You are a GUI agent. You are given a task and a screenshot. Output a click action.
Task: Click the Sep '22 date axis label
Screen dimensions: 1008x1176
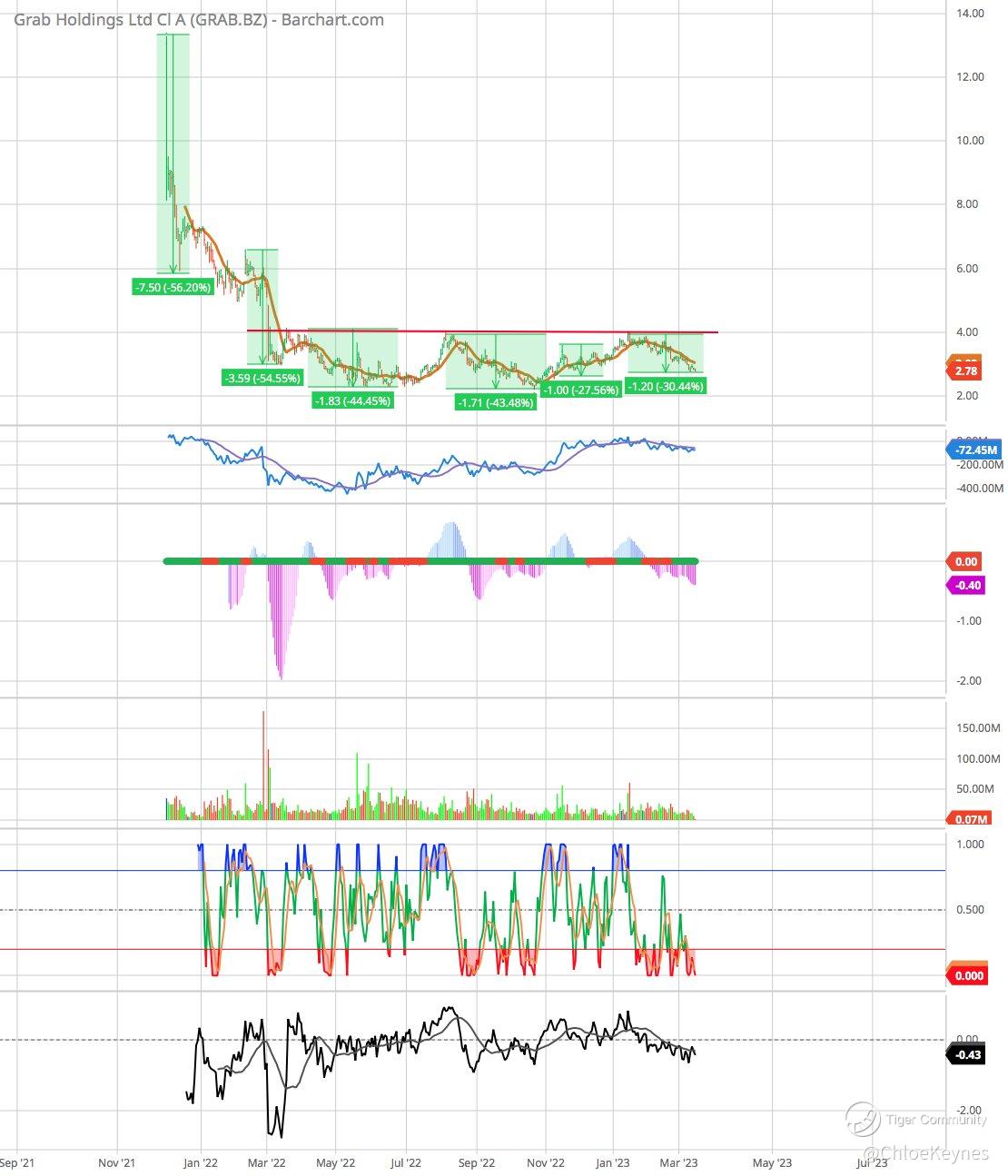(476, 1162)
